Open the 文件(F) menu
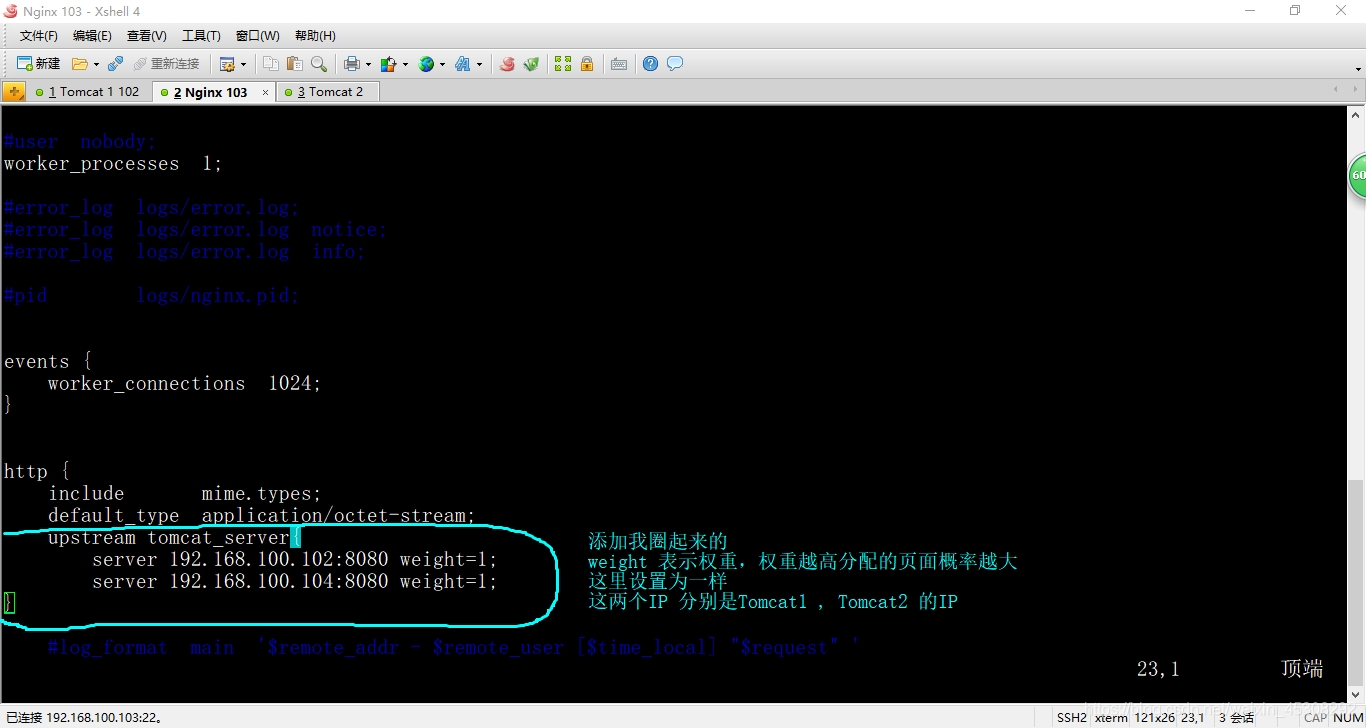Viewport: 1366px width, 728px height. tap(39, 36)
